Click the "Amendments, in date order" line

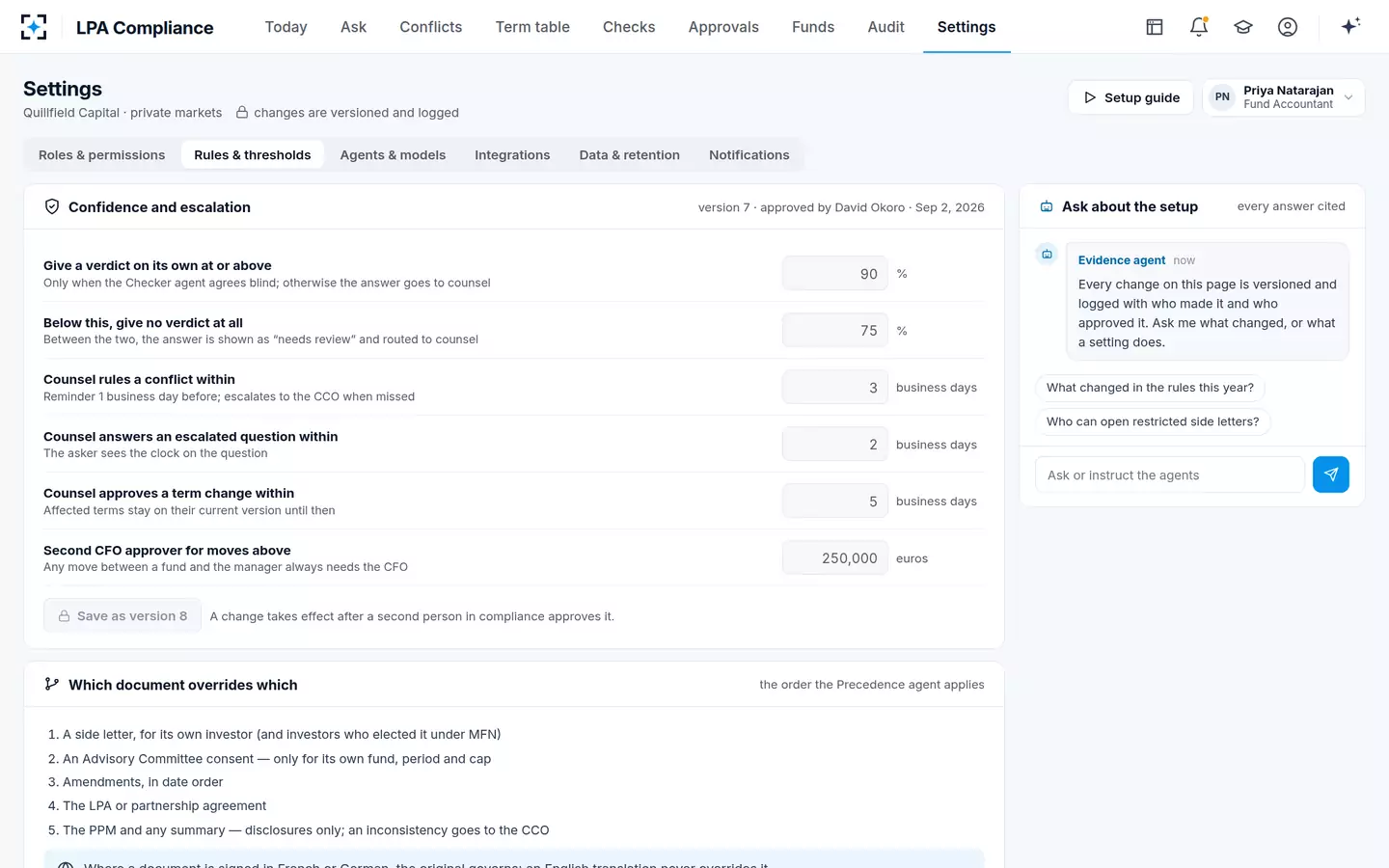pyautogui.click(x=143, y=782)
